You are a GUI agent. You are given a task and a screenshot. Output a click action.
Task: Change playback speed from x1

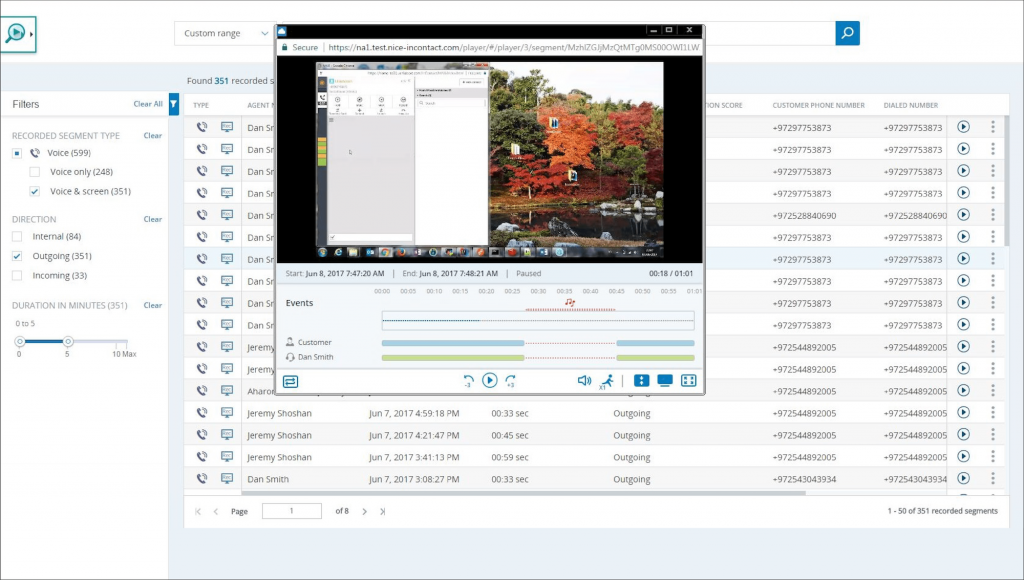pos(606,382)
